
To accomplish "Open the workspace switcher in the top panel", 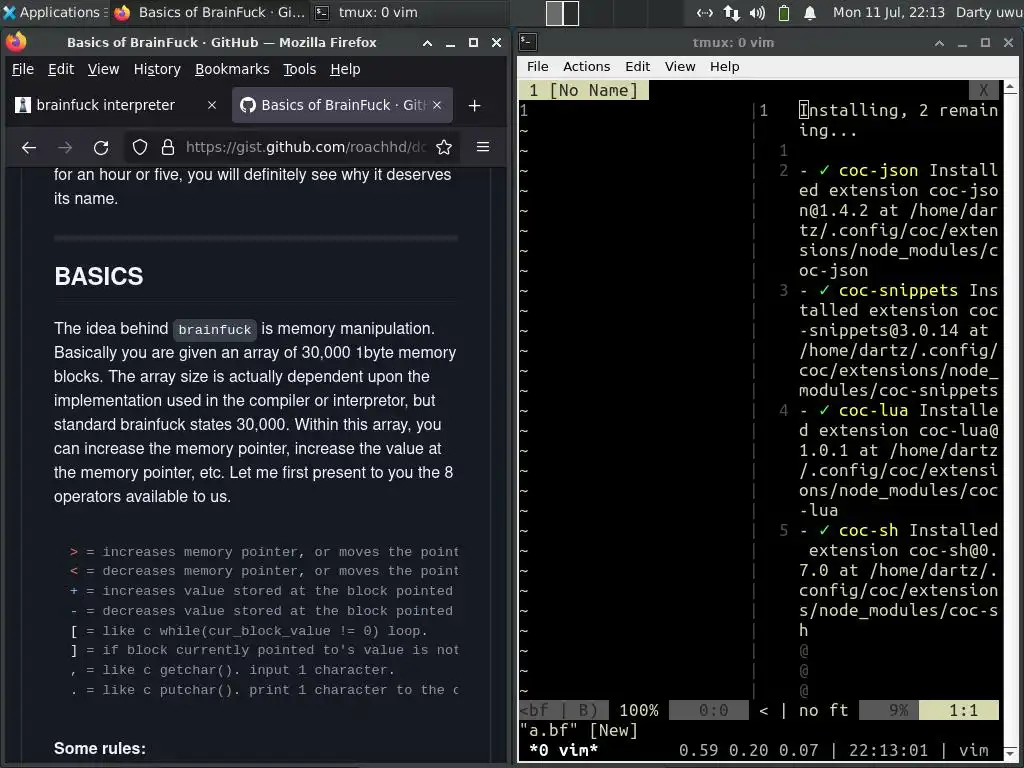I will (x=562, y=13).
